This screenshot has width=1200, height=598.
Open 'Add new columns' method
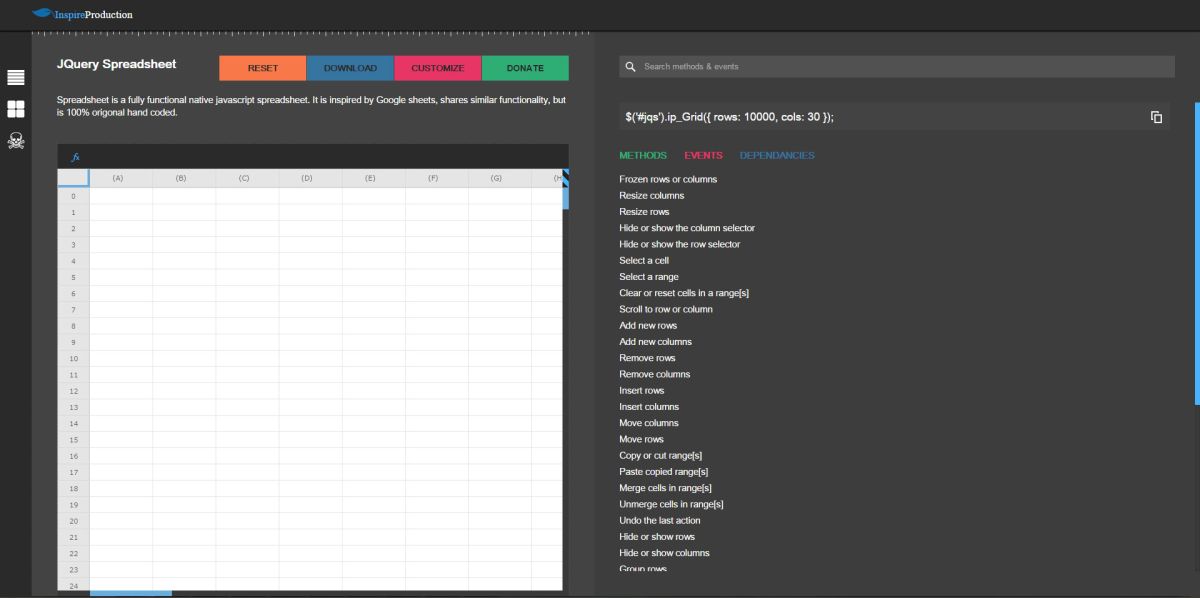655,342
